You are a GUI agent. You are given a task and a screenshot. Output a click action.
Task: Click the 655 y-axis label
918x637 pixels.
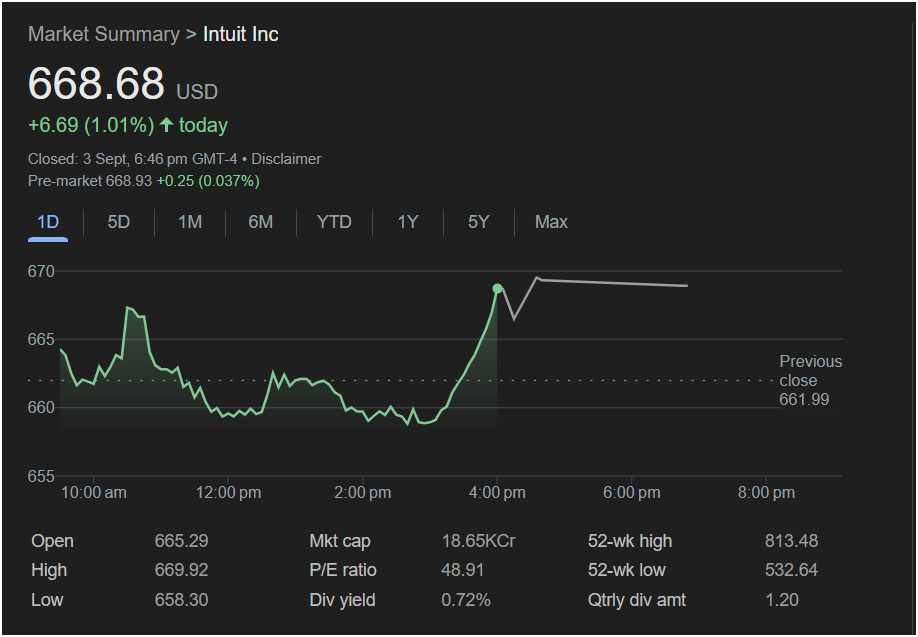coord(41,477)
